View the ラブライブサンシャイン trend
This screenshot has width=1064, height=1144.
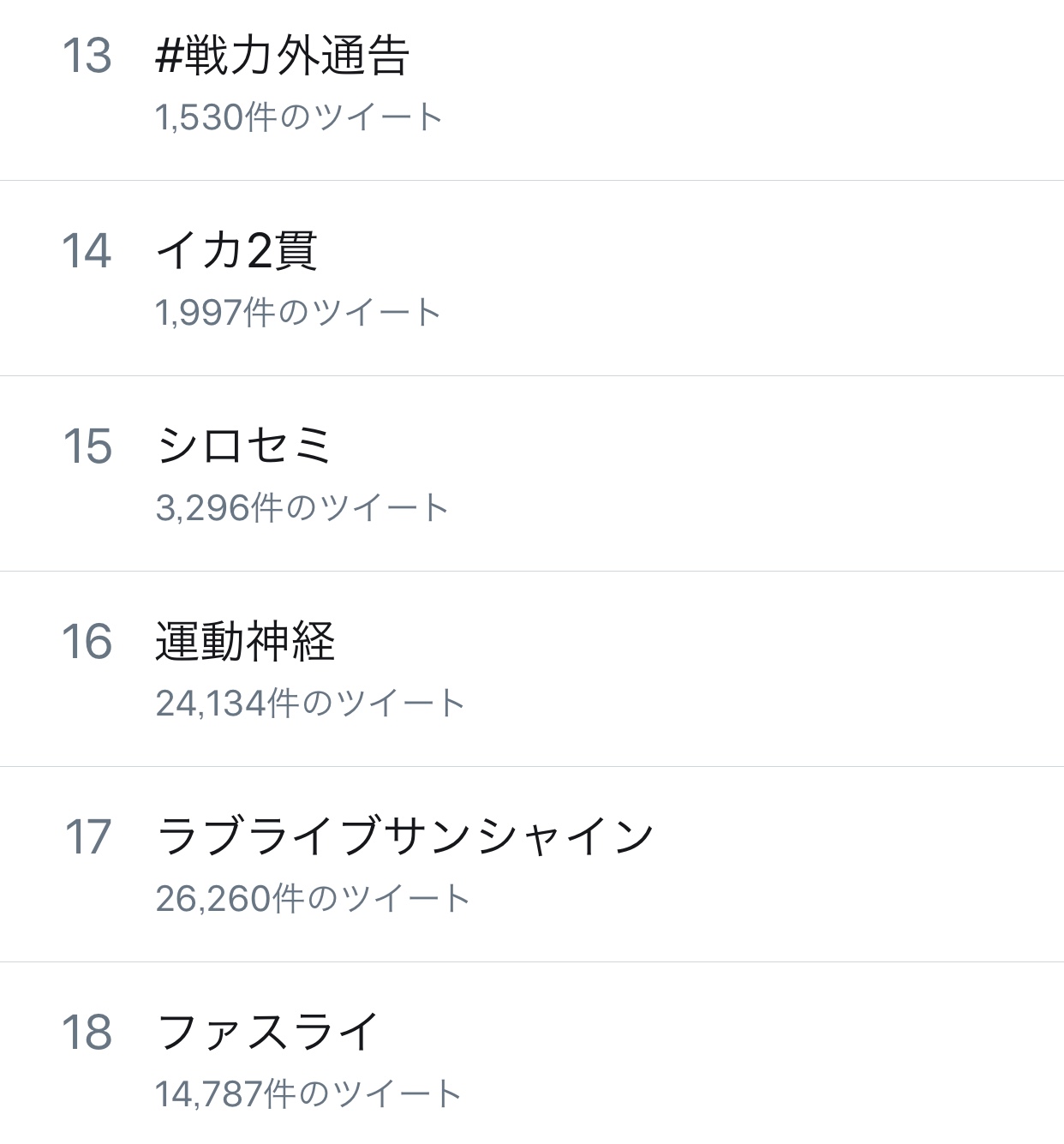tap(406, 837)
